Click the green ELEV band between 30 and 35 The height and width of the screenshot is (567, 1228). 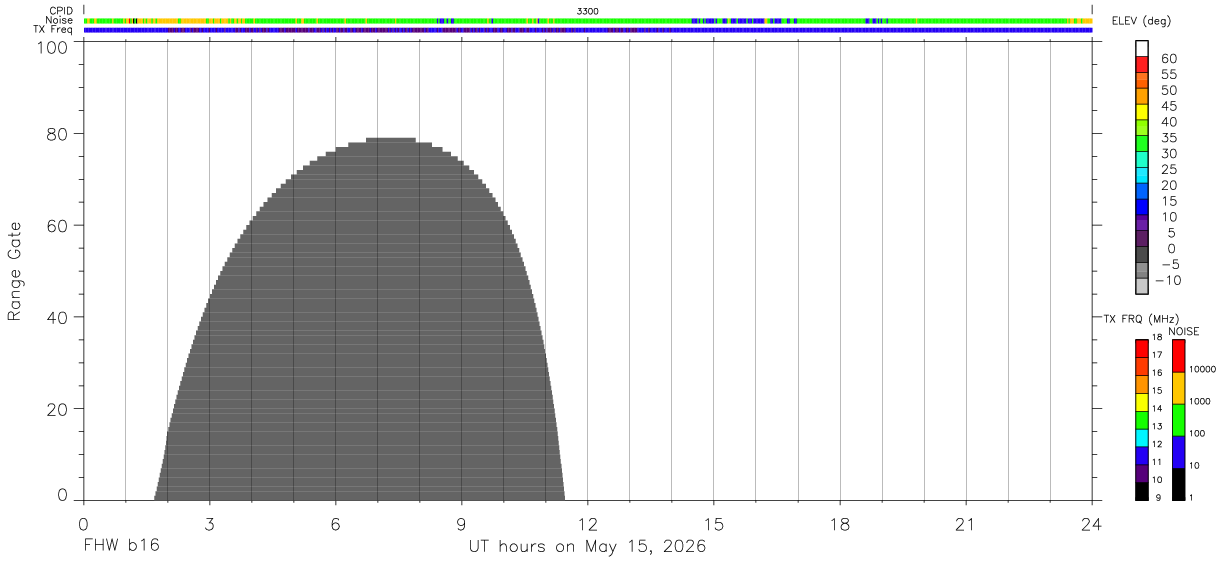pyautogui.click(x=1142, y=143)
